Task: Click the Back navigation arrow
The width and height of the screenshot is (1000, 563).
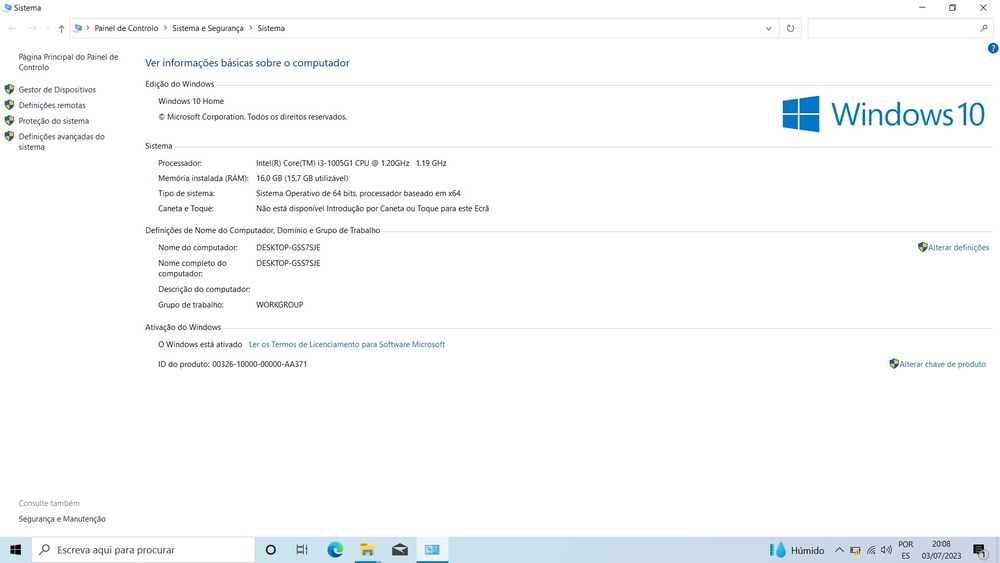Action: tap(12, 28)
